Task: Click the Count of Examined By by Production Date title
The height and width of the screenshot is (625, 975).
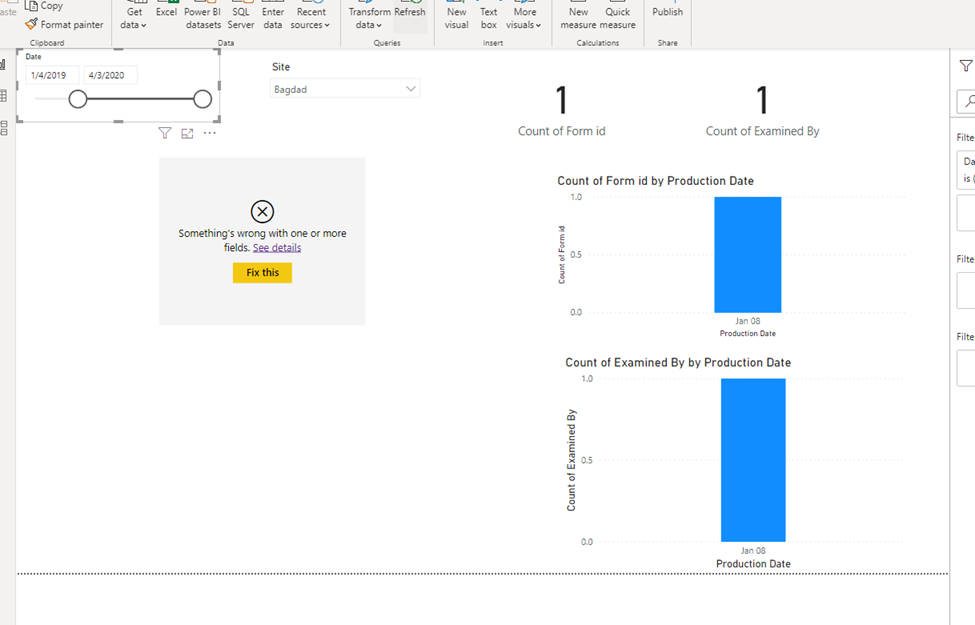Action: [678, 363]
